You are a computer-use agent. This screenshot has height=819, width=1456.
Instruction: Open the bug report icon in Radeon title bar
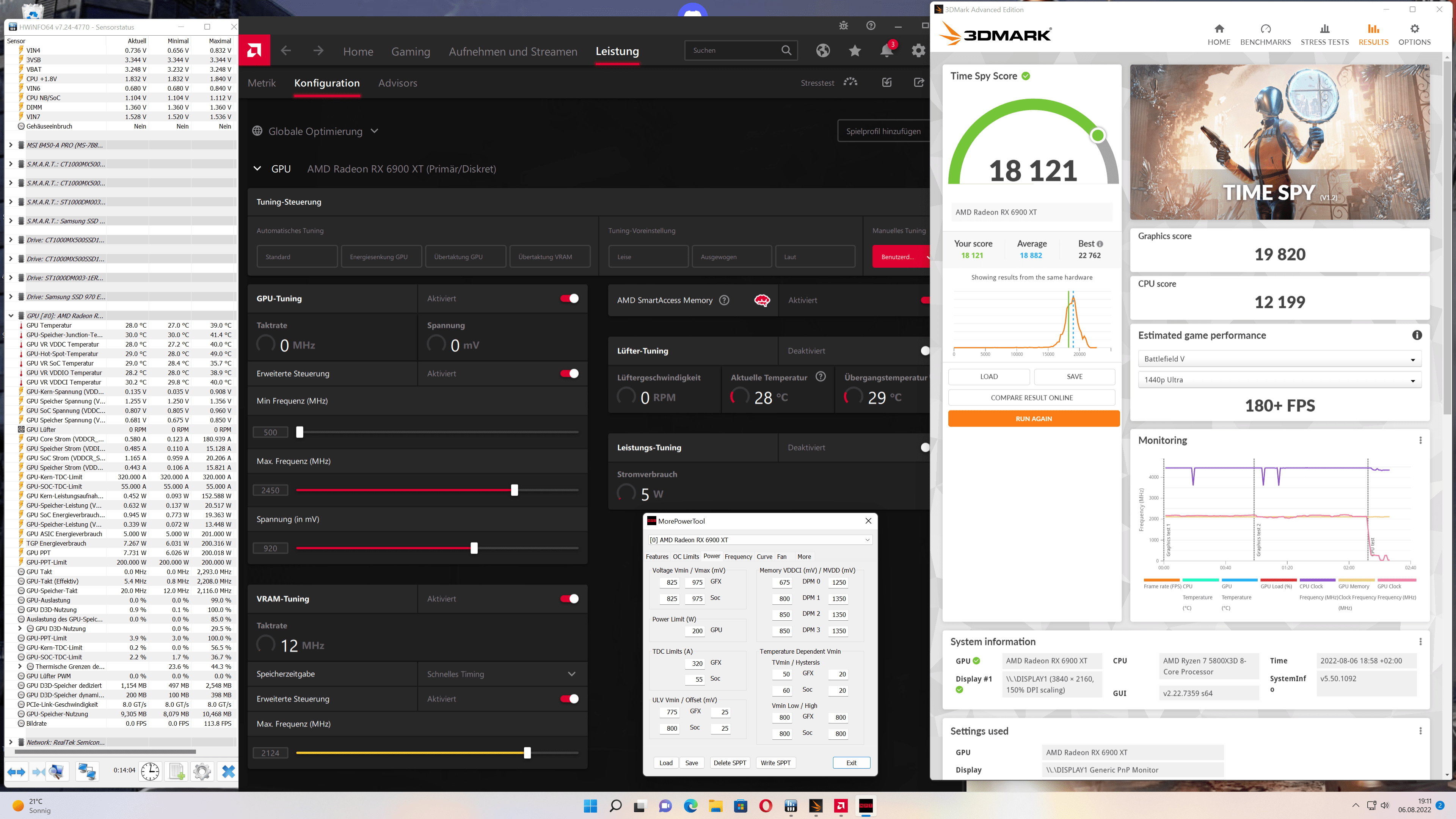pos(843,25)
